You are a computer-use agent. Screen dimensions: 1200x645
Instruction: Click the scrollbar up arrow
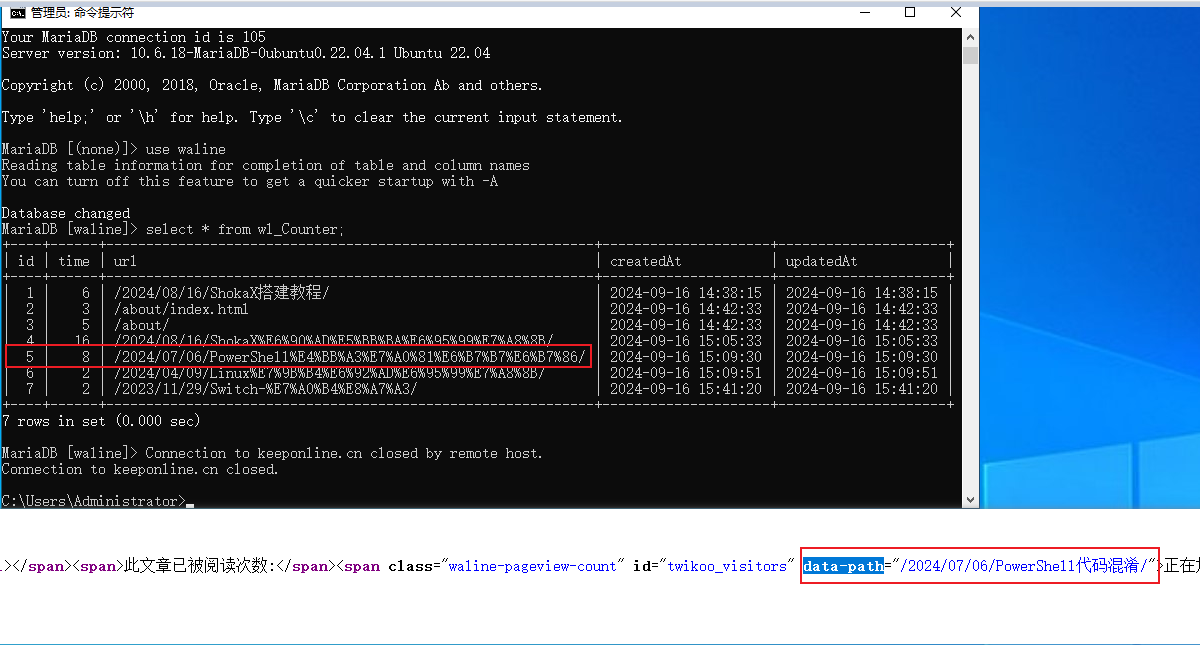pos(970,37)
